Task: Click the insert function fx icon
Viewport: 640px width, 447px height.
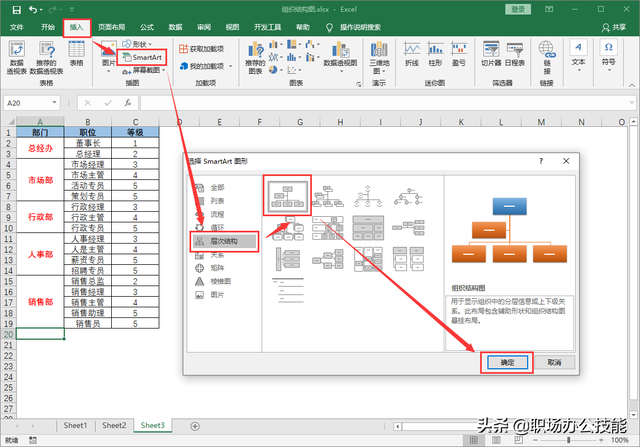Action: click(x=128, y=103)
